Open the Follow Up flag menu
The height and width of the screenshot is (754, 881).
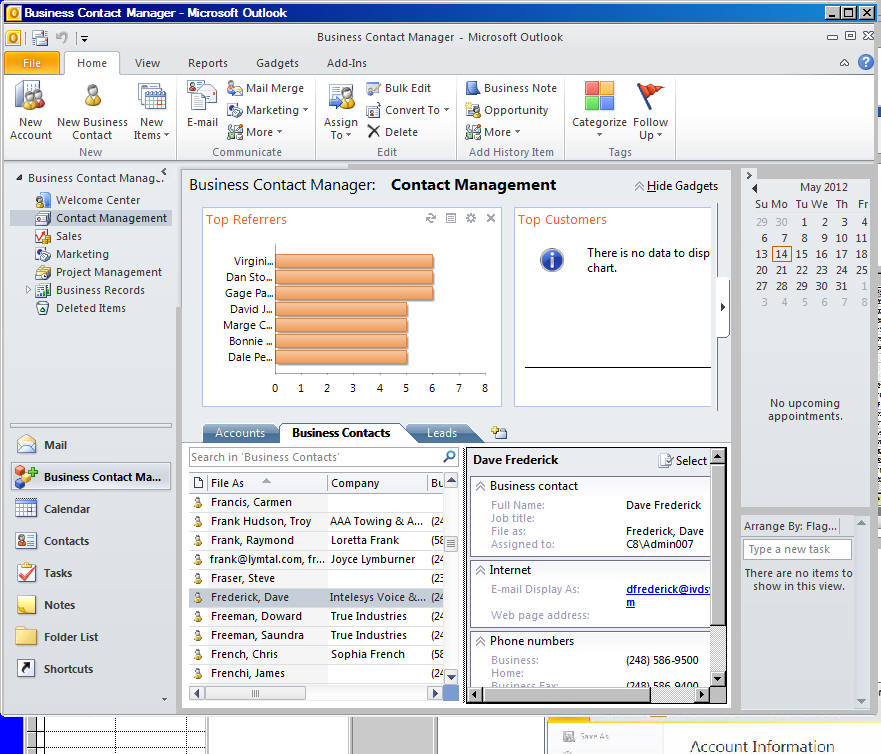[x=650, y=111]
